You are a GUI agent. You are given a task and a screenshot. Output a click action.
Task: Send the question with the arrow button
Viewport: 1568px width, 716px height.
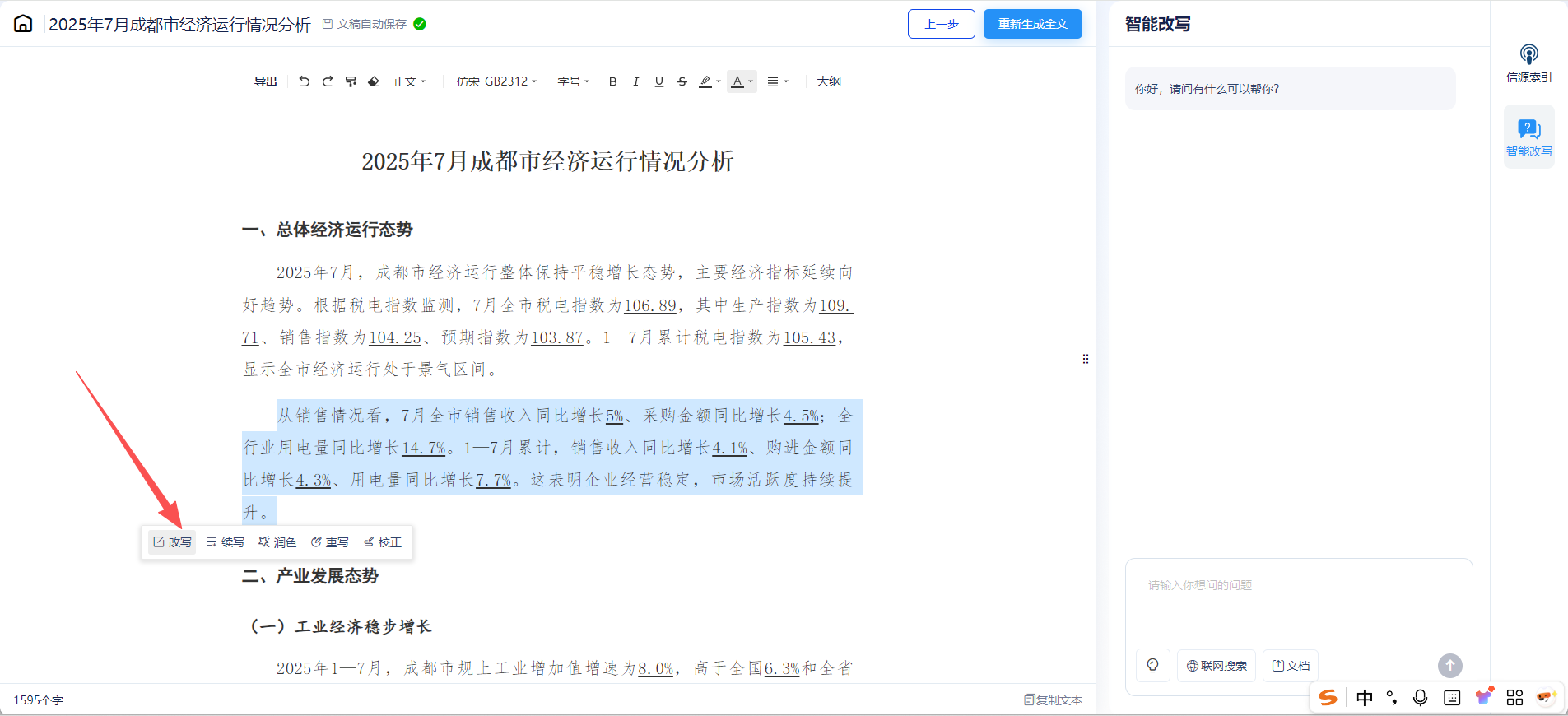(1450, 665)
